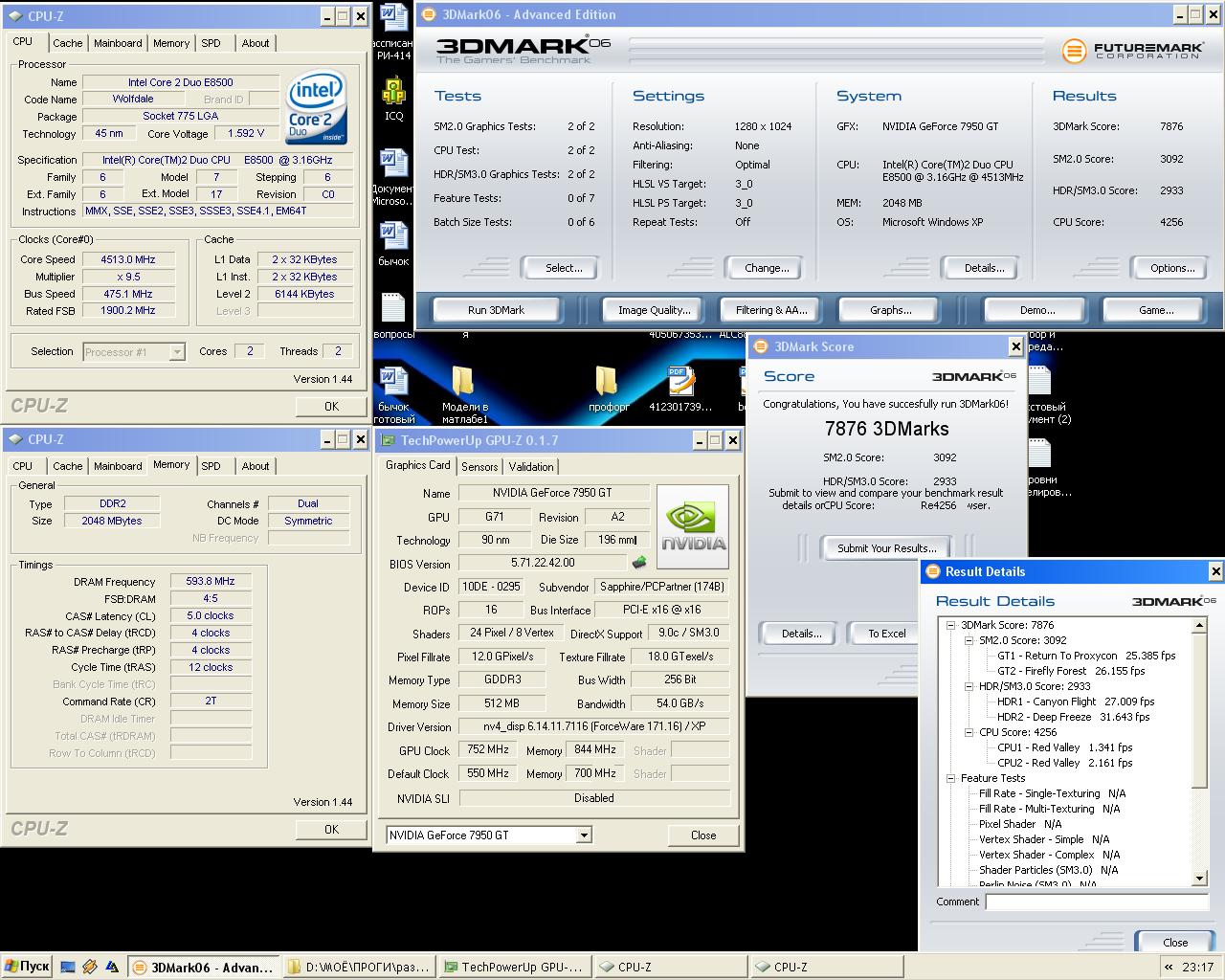Click Select... under Tests
This screenshot has width=1225, height=980.
pos(564,268)
